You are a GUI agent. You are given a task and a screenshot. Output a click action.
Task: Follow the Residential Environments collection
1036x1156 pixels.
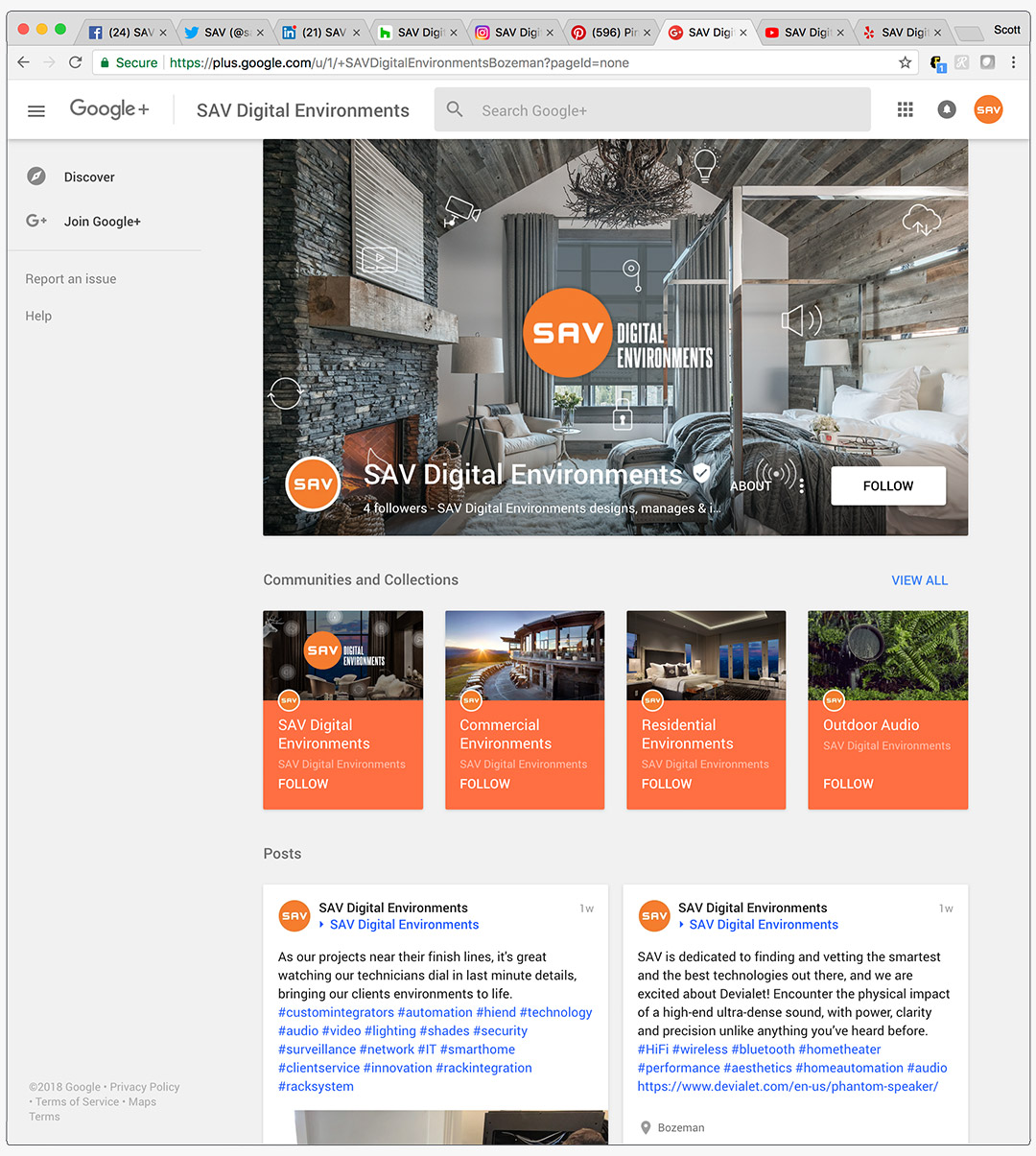pos(667,784)
